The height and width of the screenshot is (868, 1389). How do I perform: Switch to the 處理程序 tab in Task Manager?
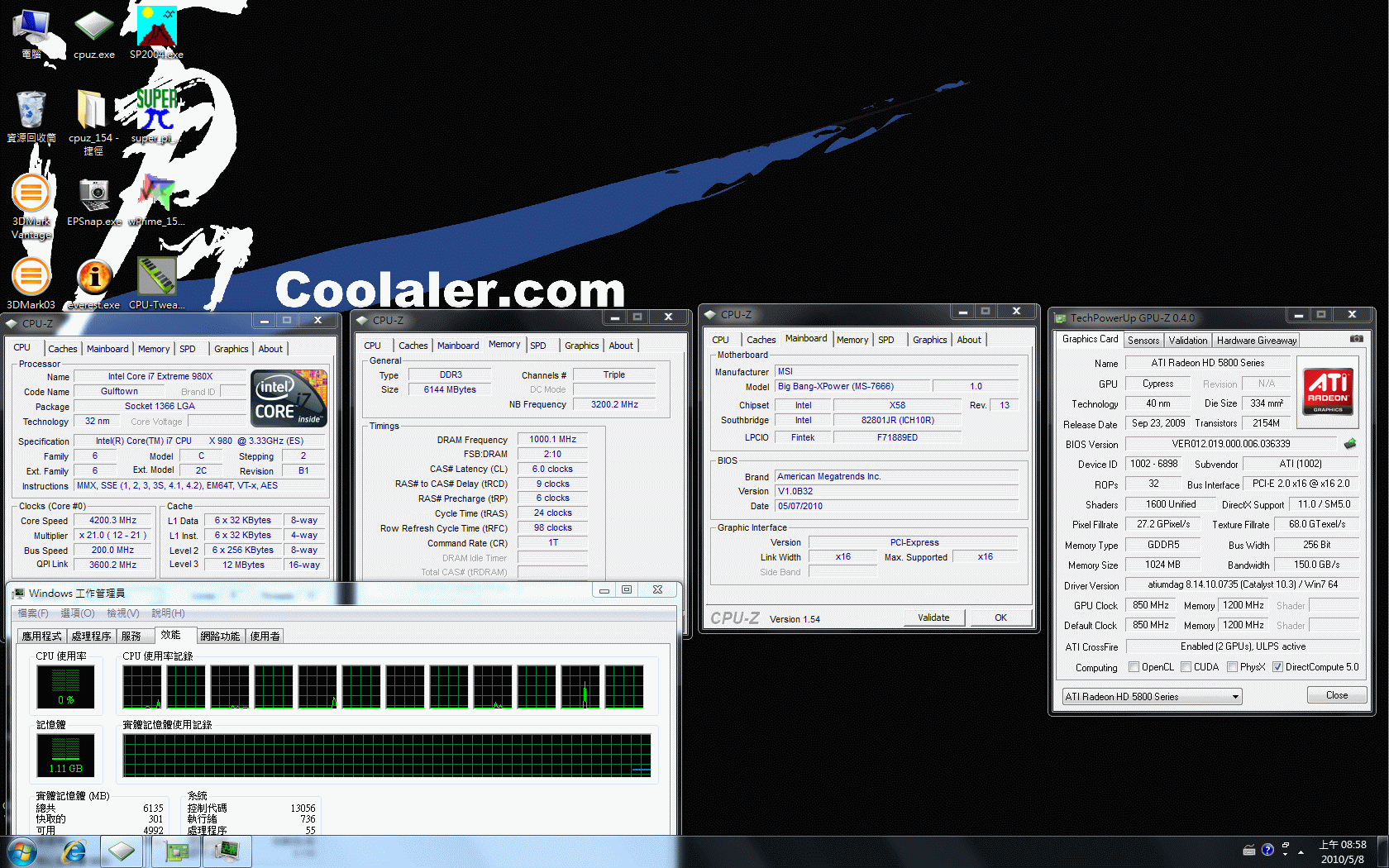91,637
